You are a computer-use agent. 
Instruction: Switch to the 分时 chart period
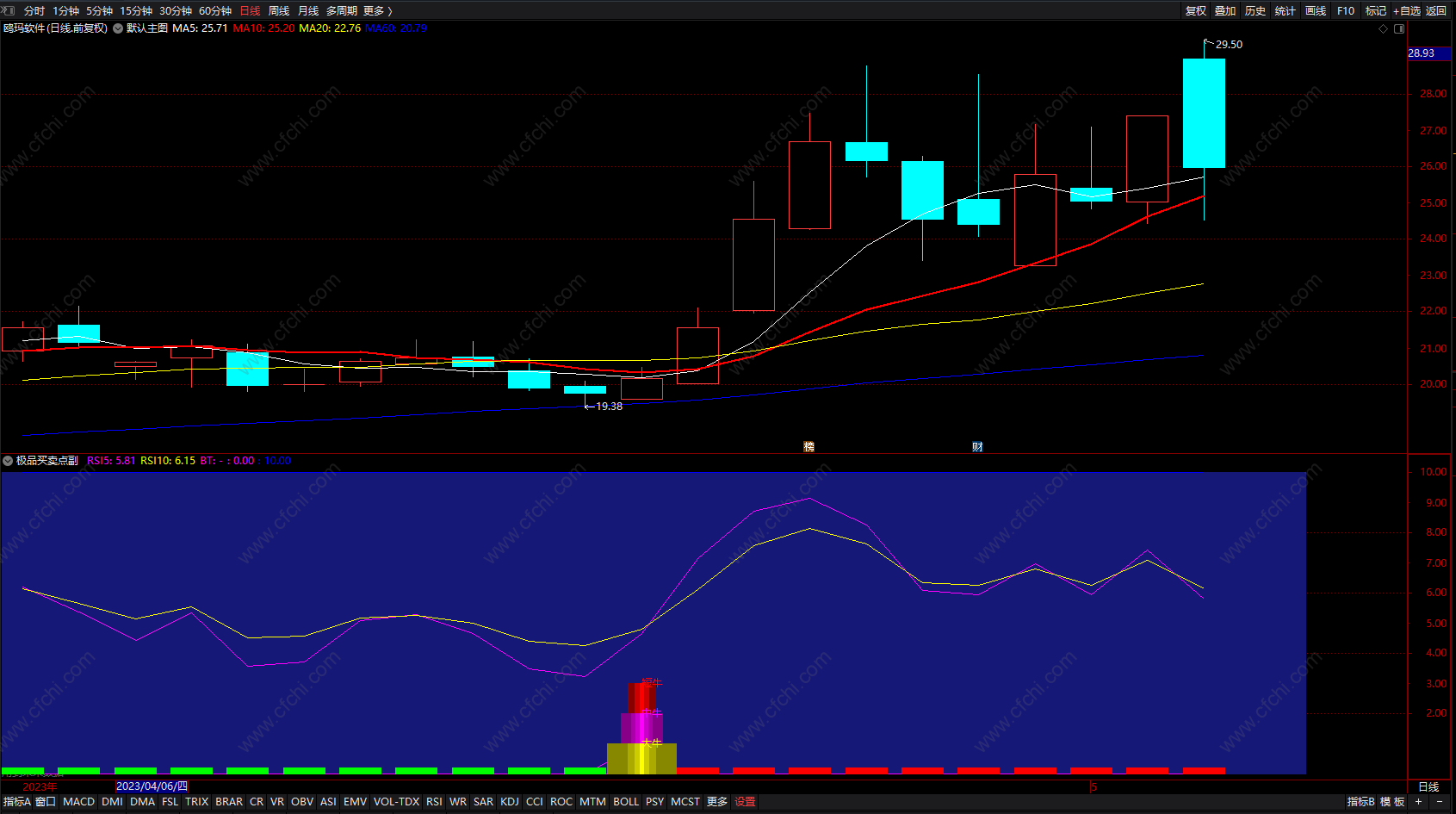pyautogui.click(x=34, y=10)
